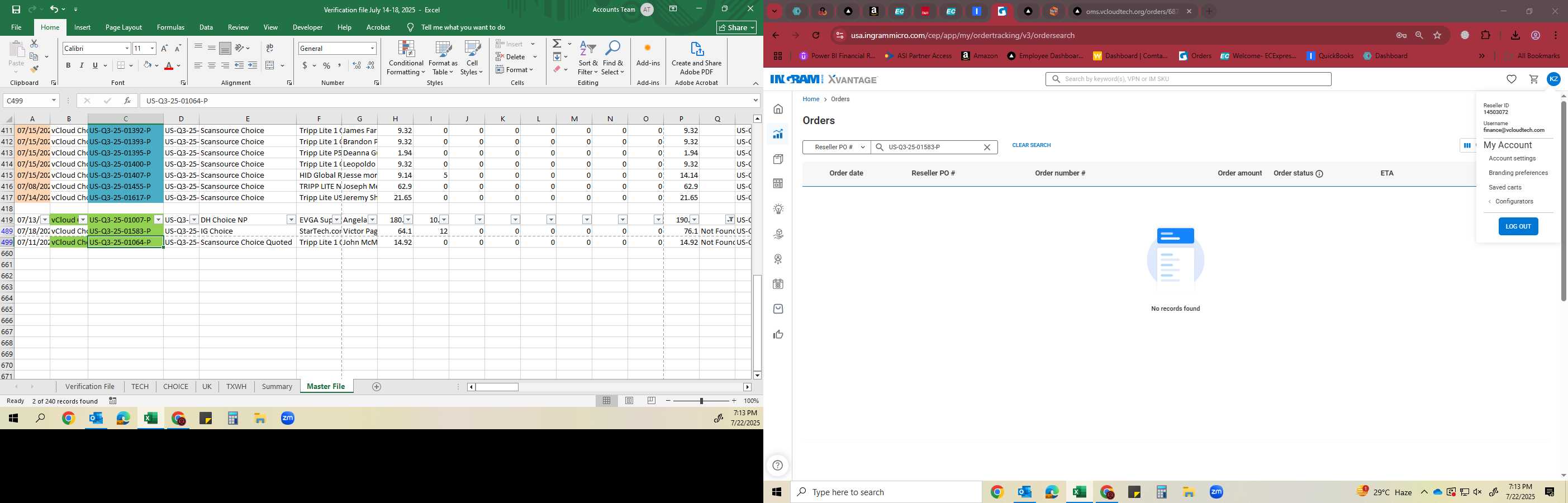Open Outlook from the left taskbar
Screen dimensions: 1568x503
[96, 419]
